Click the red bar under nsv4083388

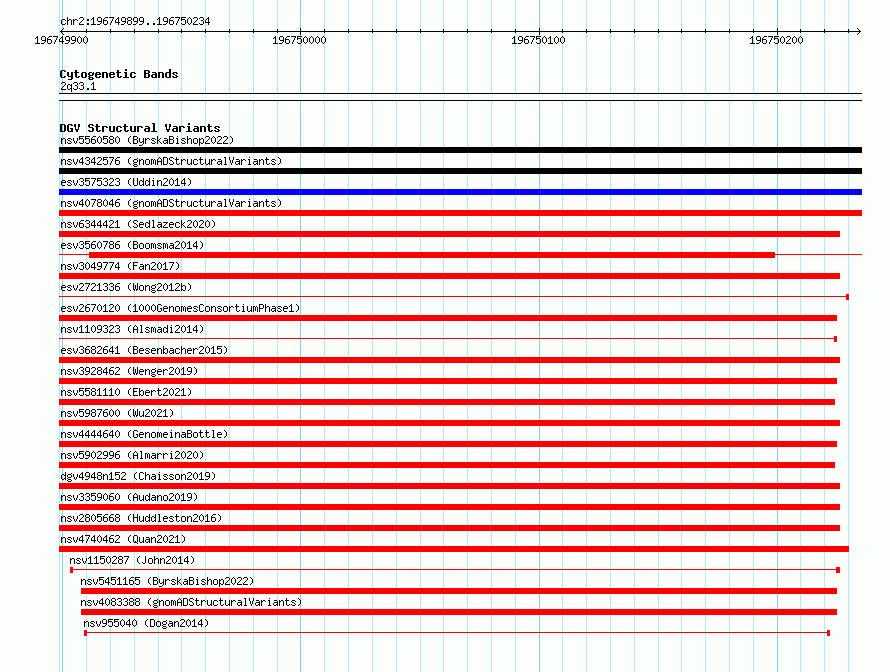(x=459, y=612)
